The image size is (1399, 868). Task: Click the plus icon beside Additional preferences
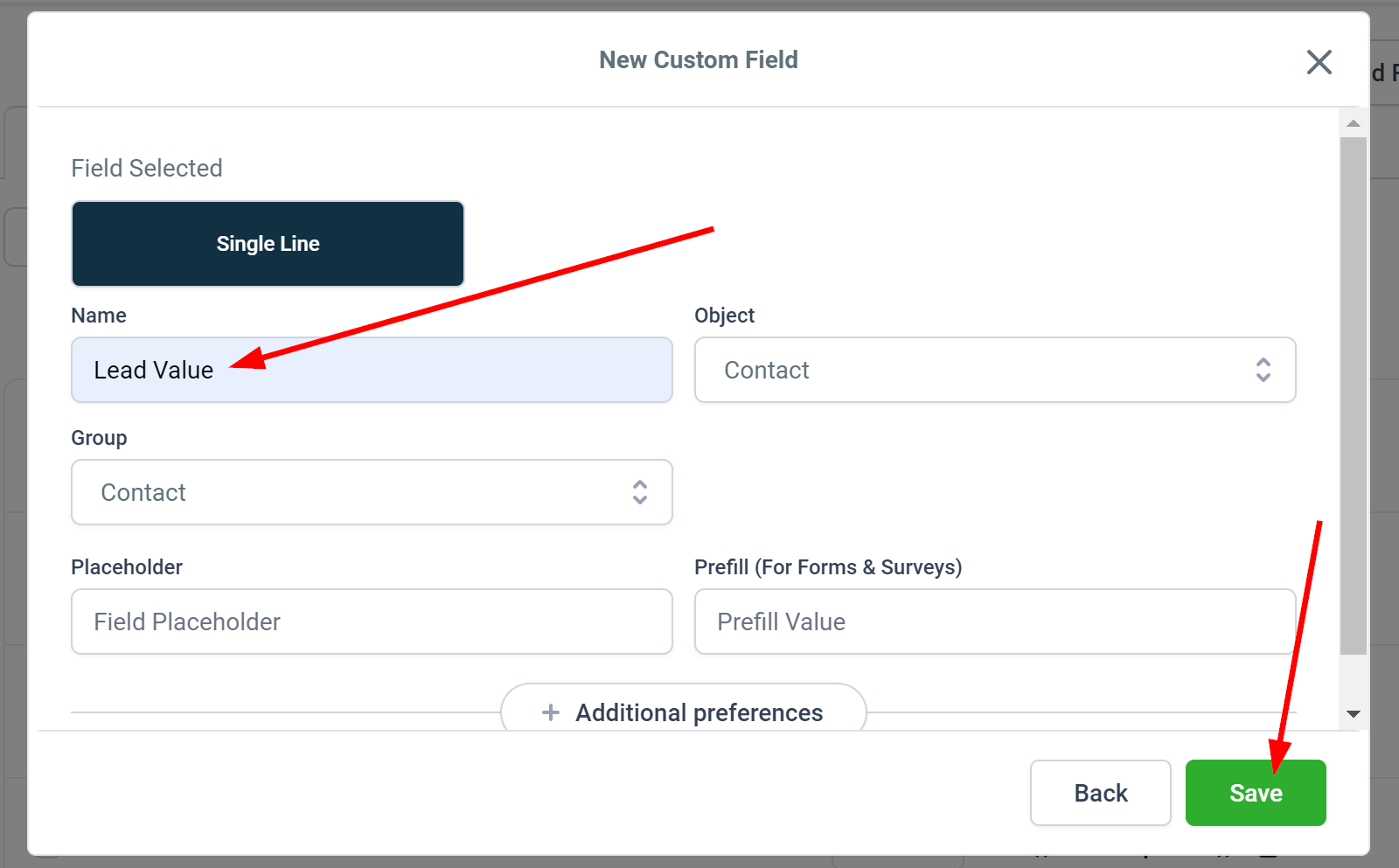pyautogui.click(x=551, y=712)
